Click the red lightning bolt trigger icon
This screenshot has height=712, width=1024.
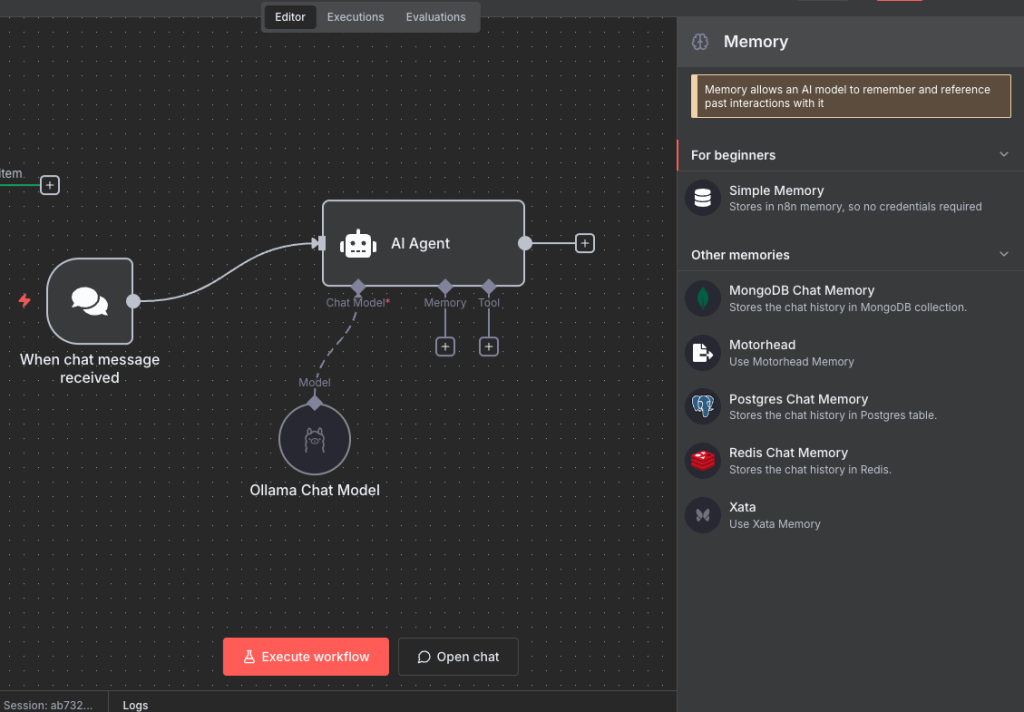tap(25, 301)
